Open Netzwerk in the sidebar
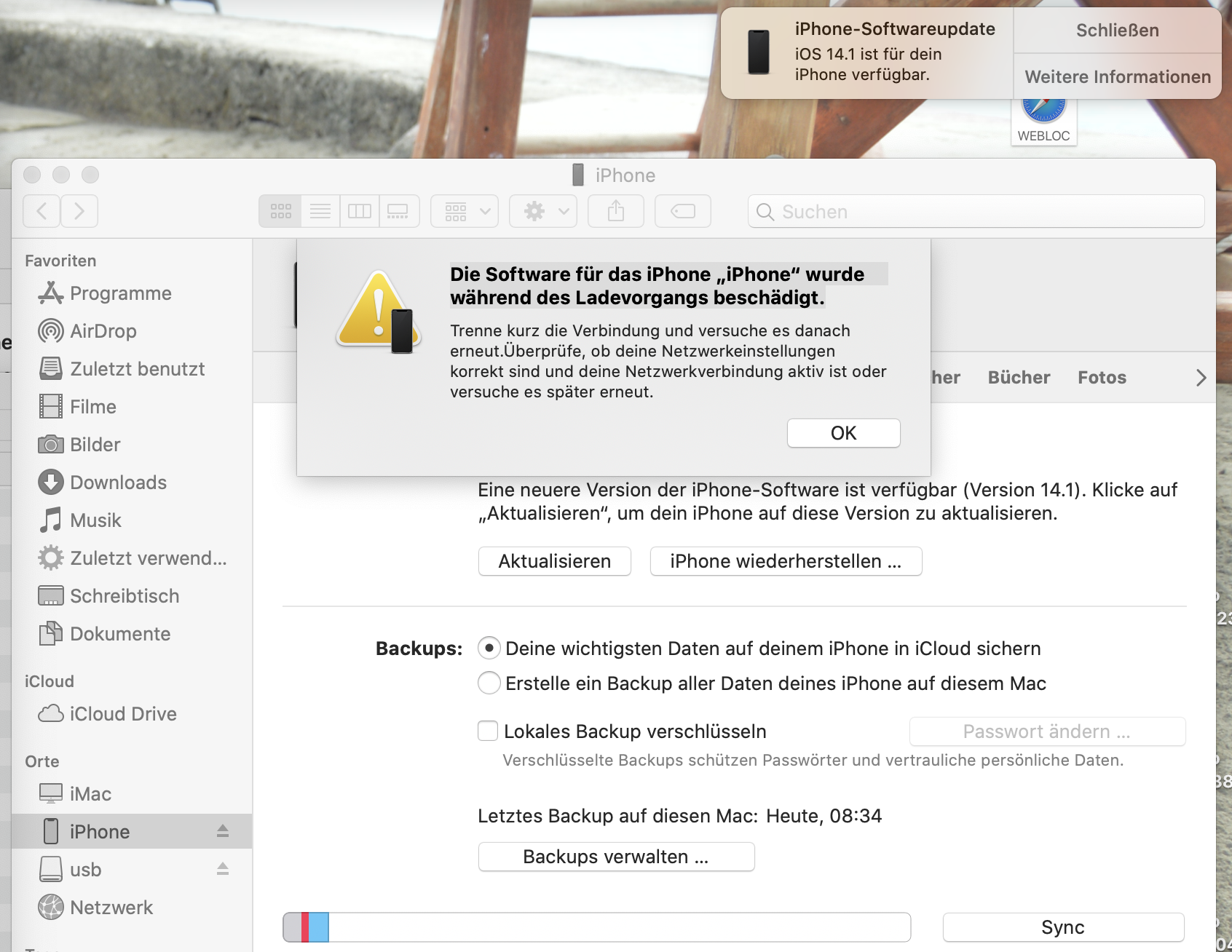 [132, 908]
